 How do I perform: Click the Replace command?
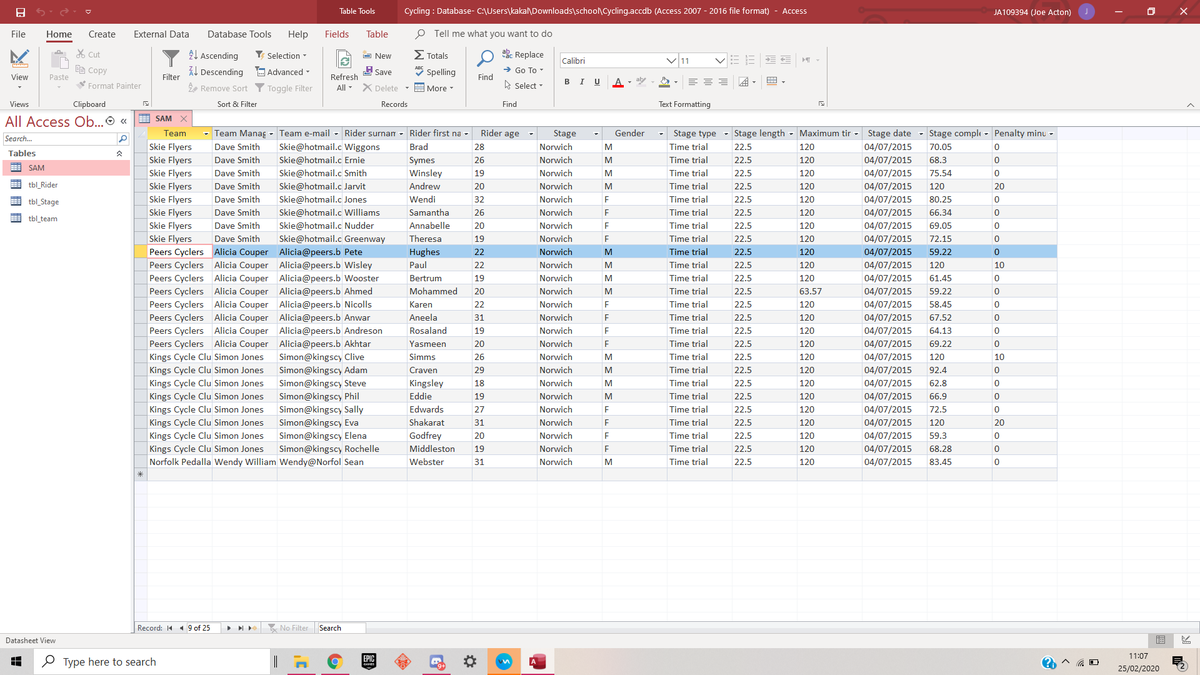pos(523,55)
